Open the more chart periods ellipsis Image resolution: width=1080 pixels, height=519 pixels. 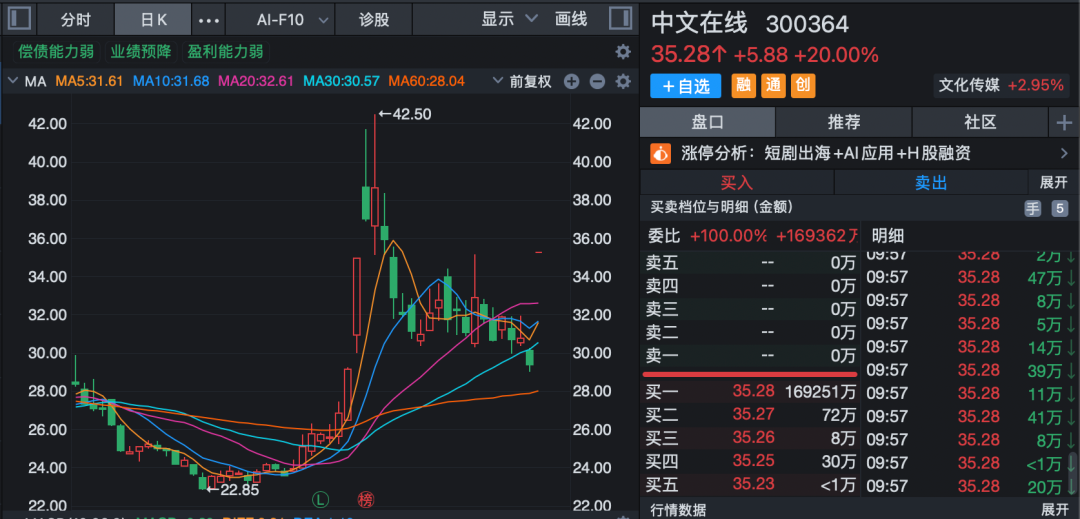(208, 20)
